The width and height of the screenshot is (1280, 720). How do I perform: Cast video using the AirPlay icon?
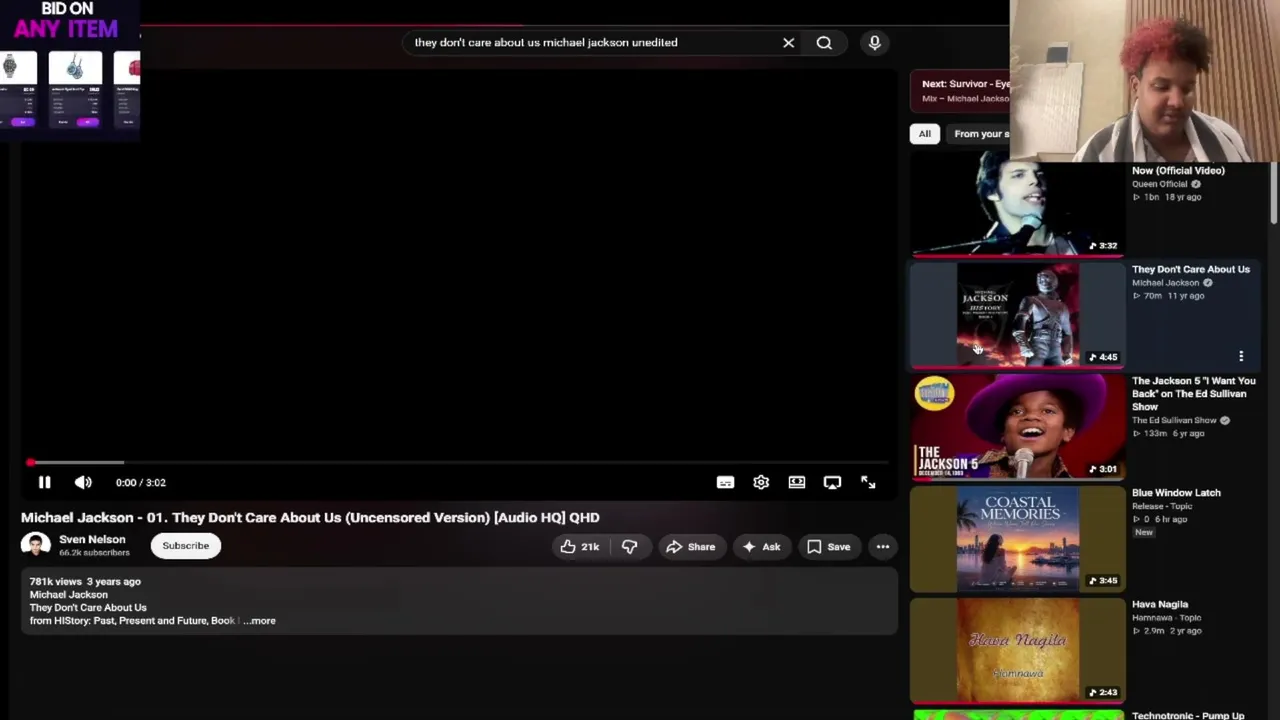832,482
